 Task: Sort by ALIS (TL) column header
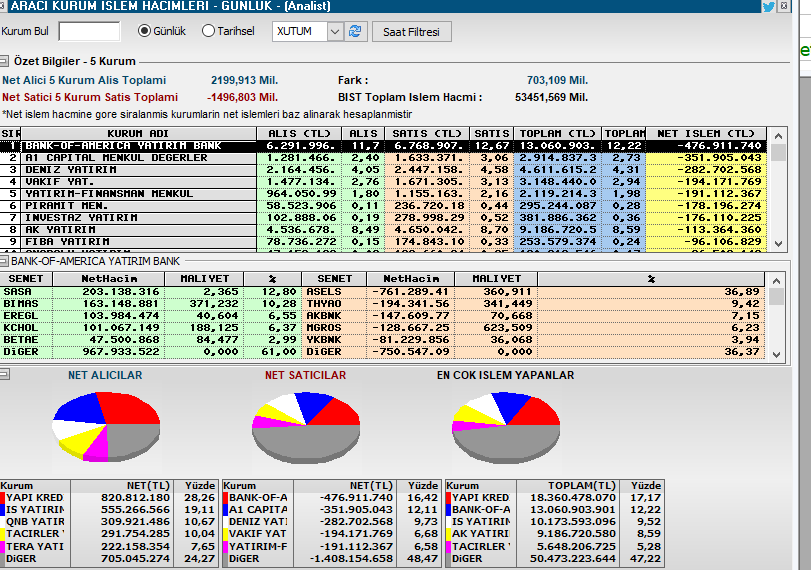[x=299, y=133]
